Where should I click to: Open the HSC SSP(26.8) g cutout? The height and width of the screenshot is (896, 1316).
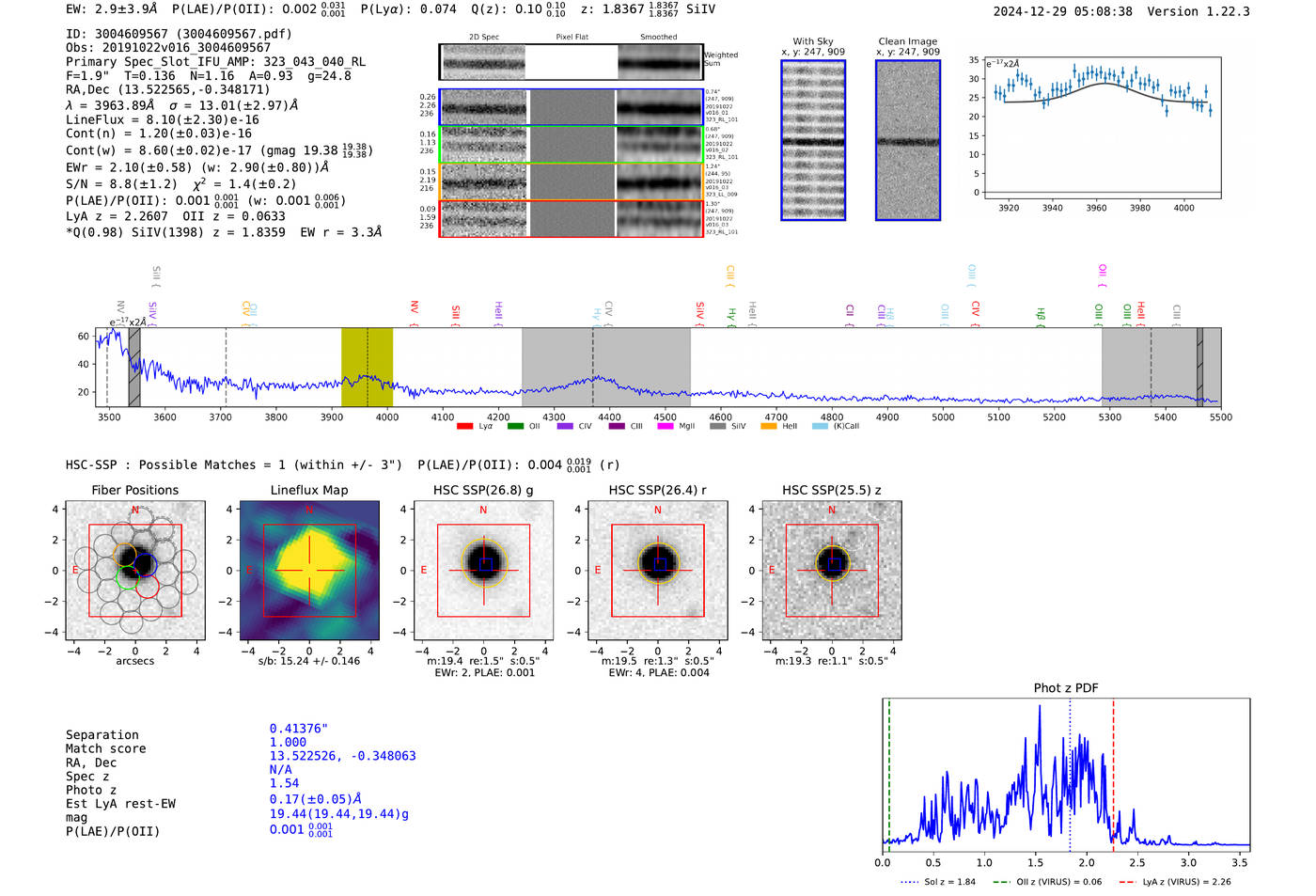click(484, 570)
